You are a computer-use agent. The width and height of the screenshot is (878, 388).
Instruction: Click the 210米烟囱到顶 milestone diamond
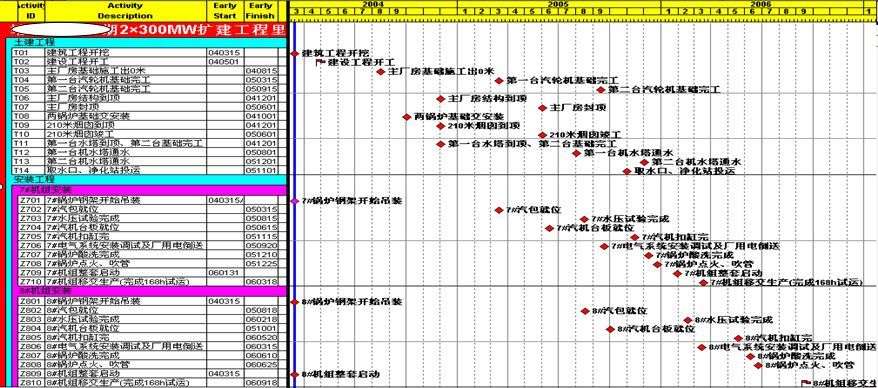coord(441,126)
